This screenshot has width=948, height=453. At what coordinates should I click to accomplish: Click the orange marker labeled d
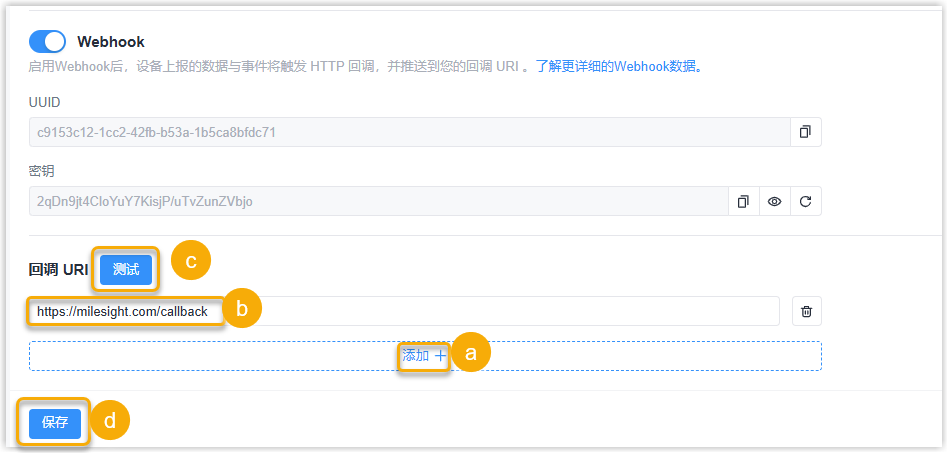110,421
